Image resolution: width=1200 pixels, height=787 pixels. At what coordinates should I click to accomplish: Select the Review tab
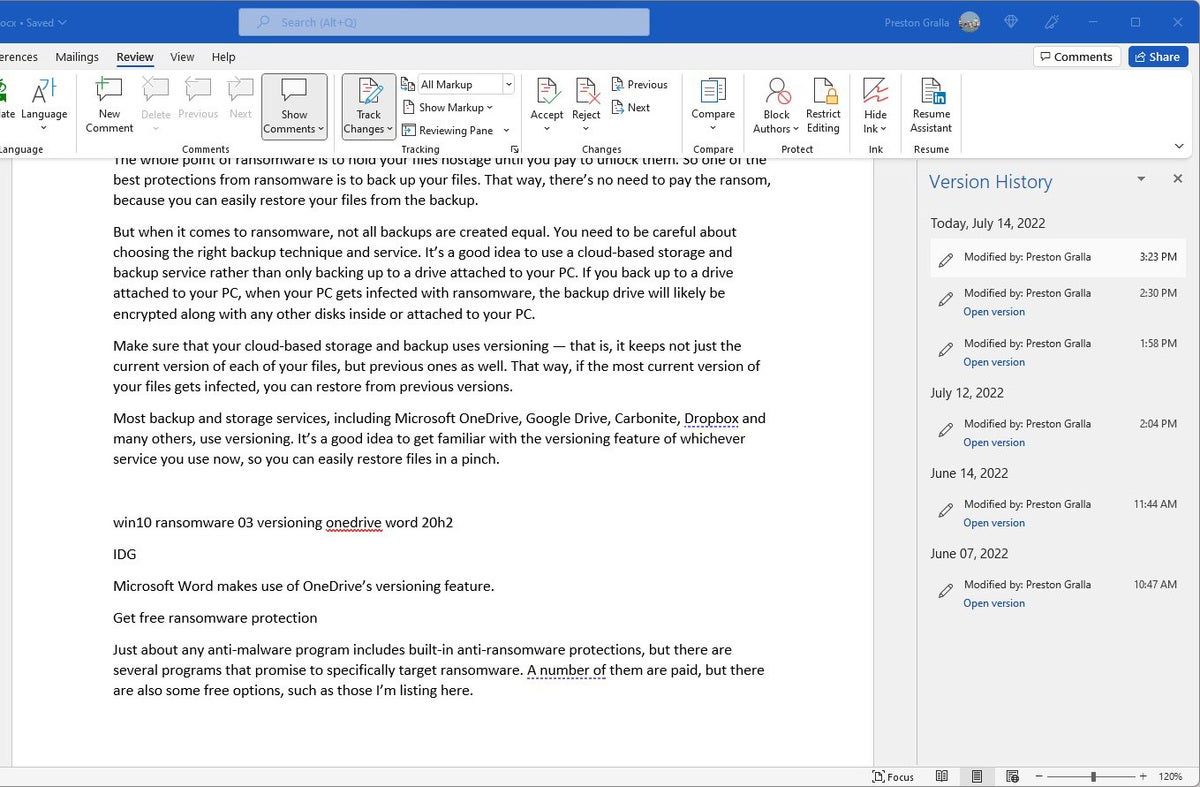[135, 57]
